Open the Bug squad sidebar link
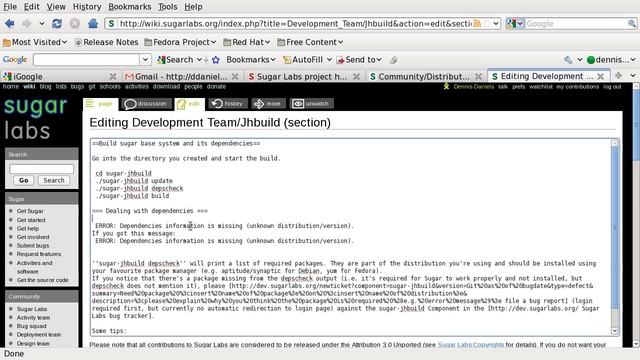 tap(31, 326)
